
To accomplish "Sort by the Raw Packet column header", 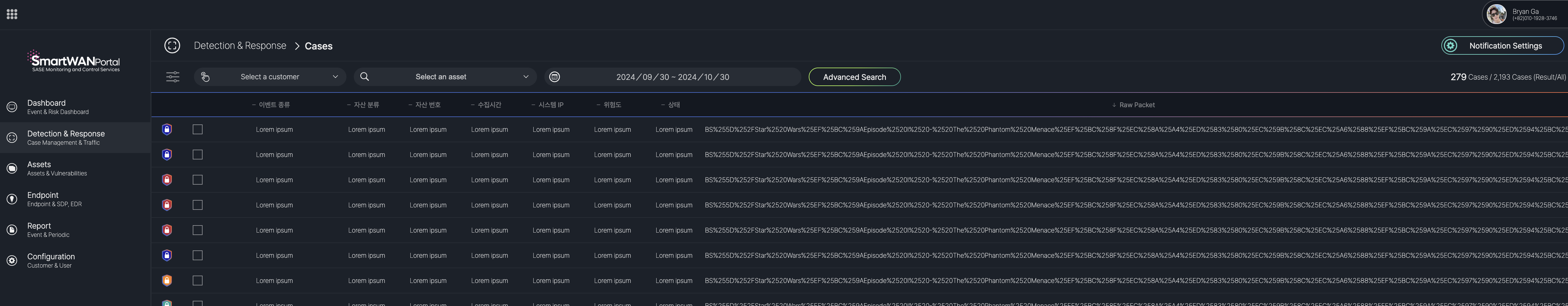I will point(1136,105).
